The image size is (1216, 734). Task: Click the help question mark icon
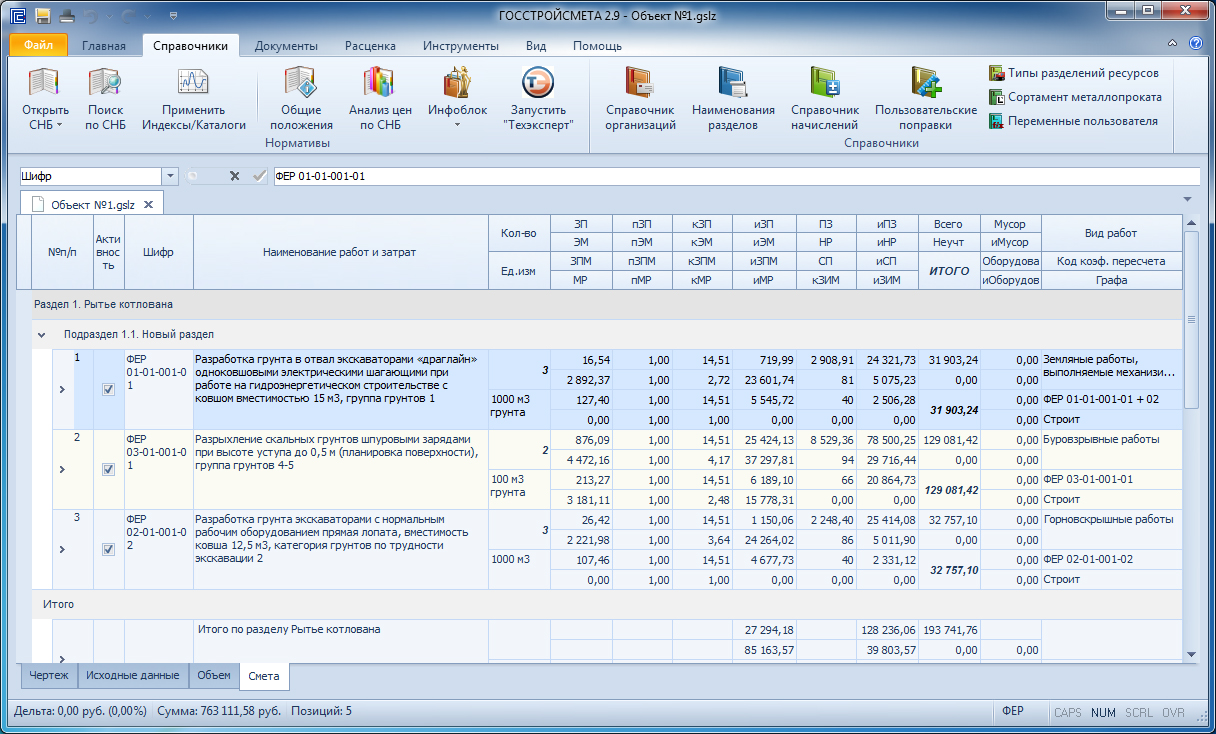tap(1195, 45)
